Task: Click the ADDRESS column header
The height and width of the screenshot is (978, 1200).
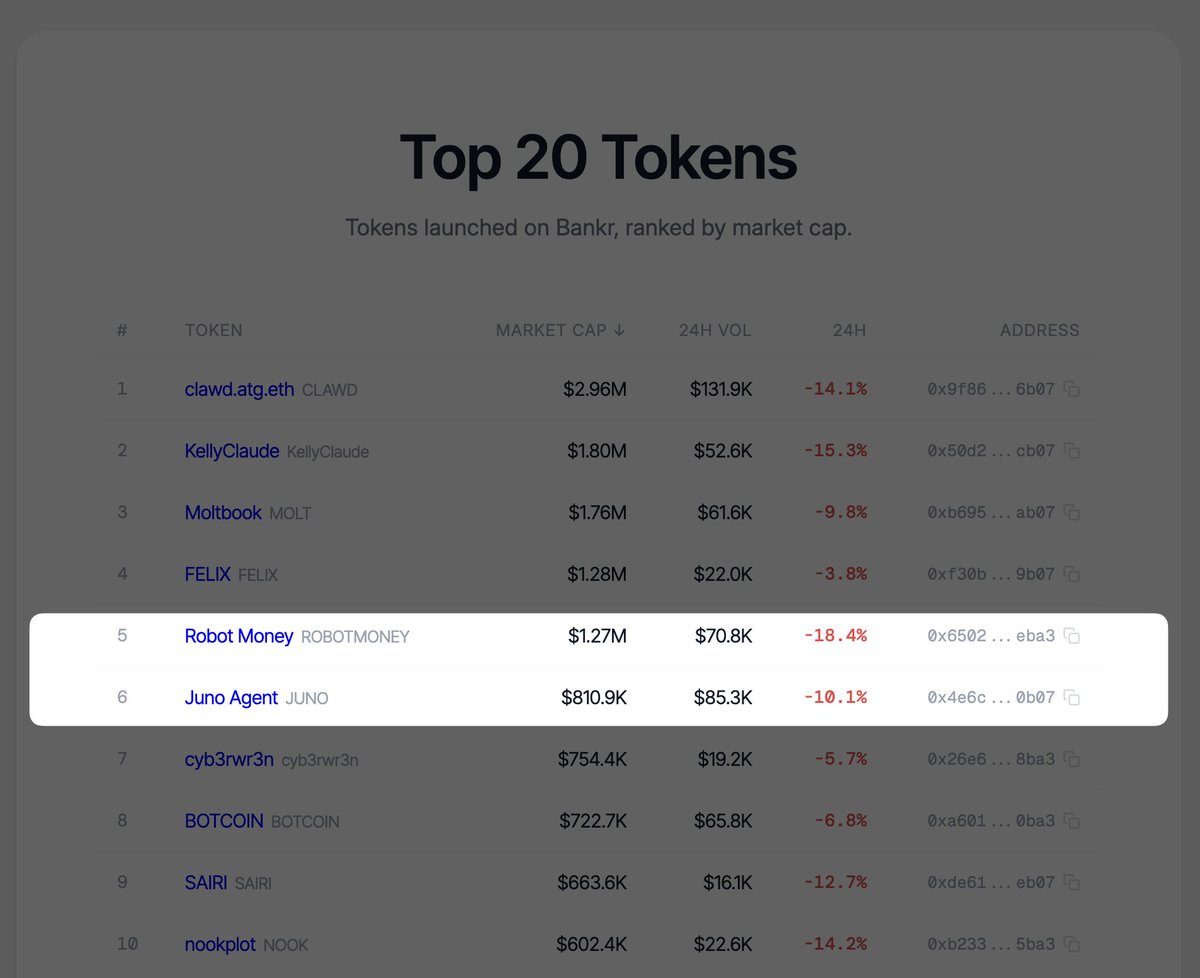Action: 1040,330
